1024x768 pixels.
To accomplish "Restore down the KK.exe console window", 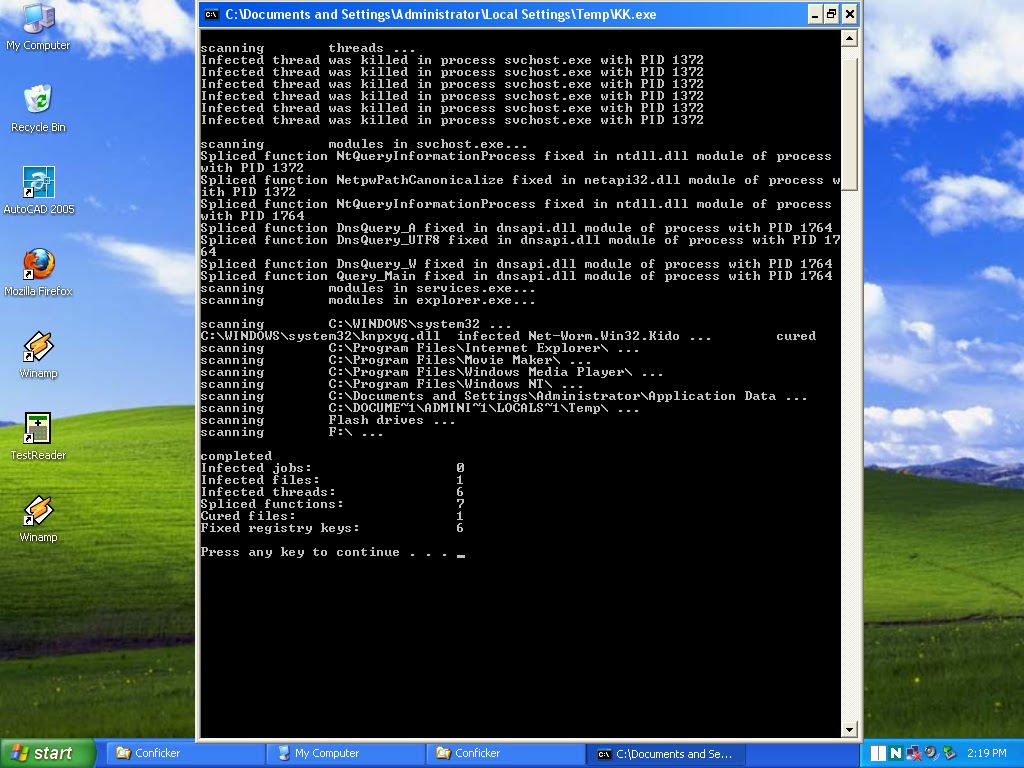I will (x=831, y=14).
